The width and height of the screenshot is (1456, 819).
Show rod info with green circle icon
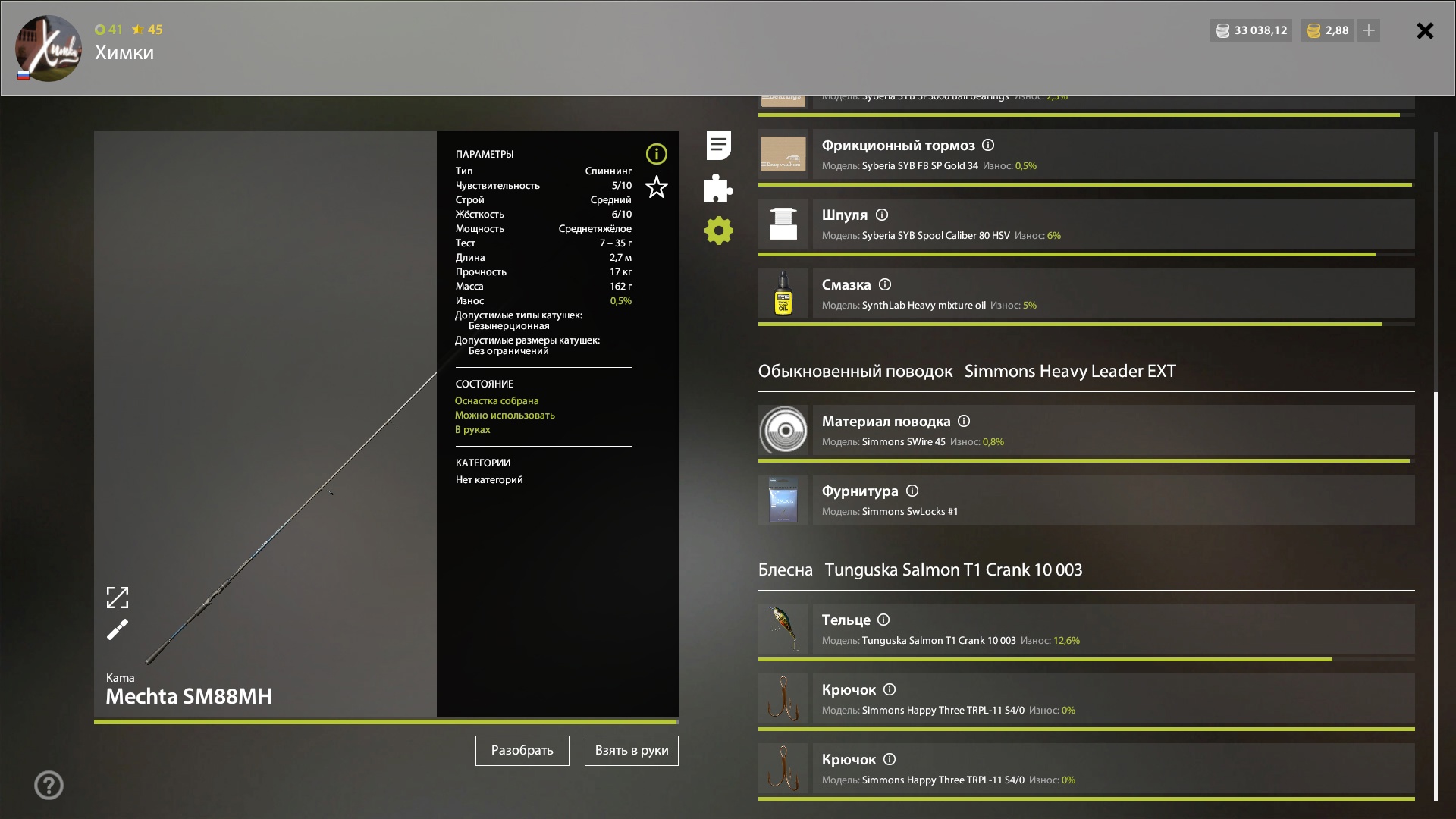(656, 154)
